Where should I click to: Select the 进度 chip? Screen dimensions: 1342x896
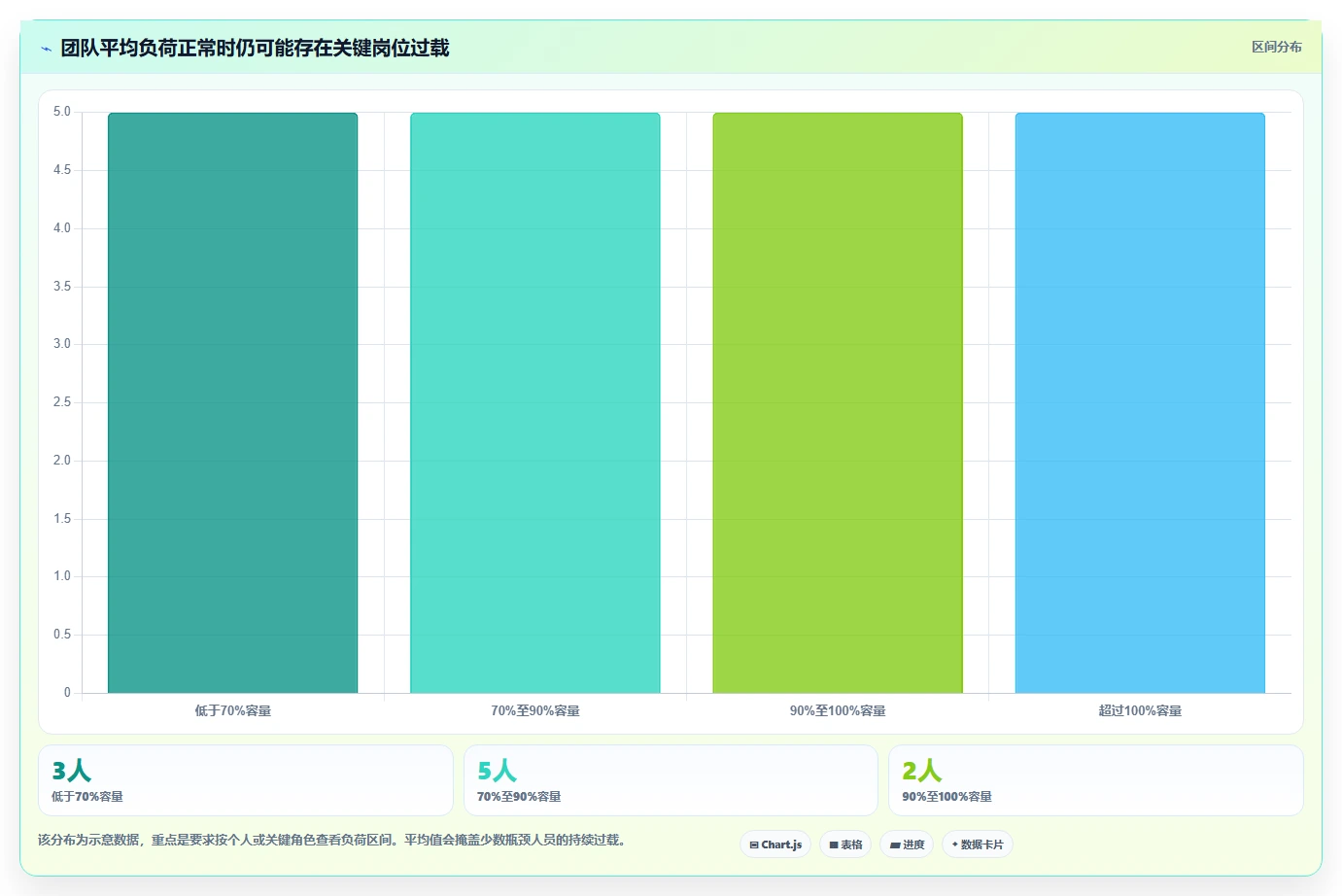pyautogui.click(x=907, y=844)
